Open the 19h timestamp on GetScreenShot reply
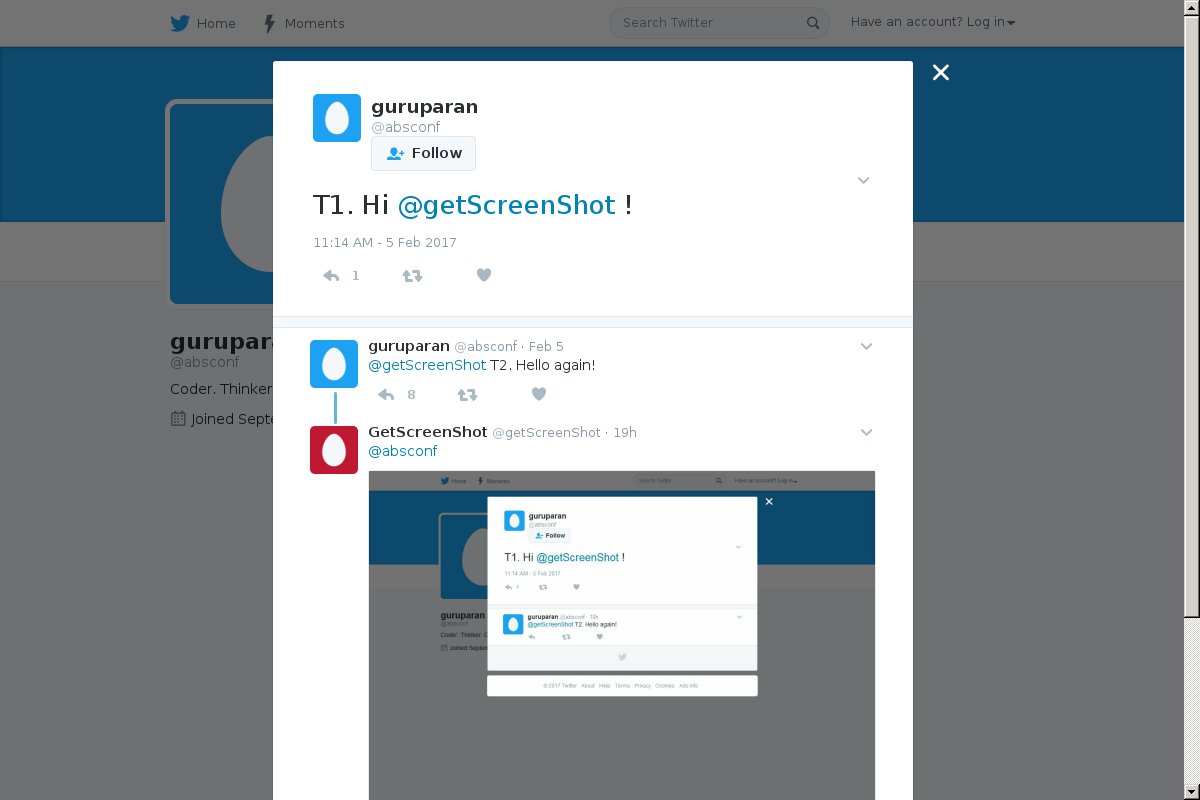The image size is (1200, 800). (625, 433)
